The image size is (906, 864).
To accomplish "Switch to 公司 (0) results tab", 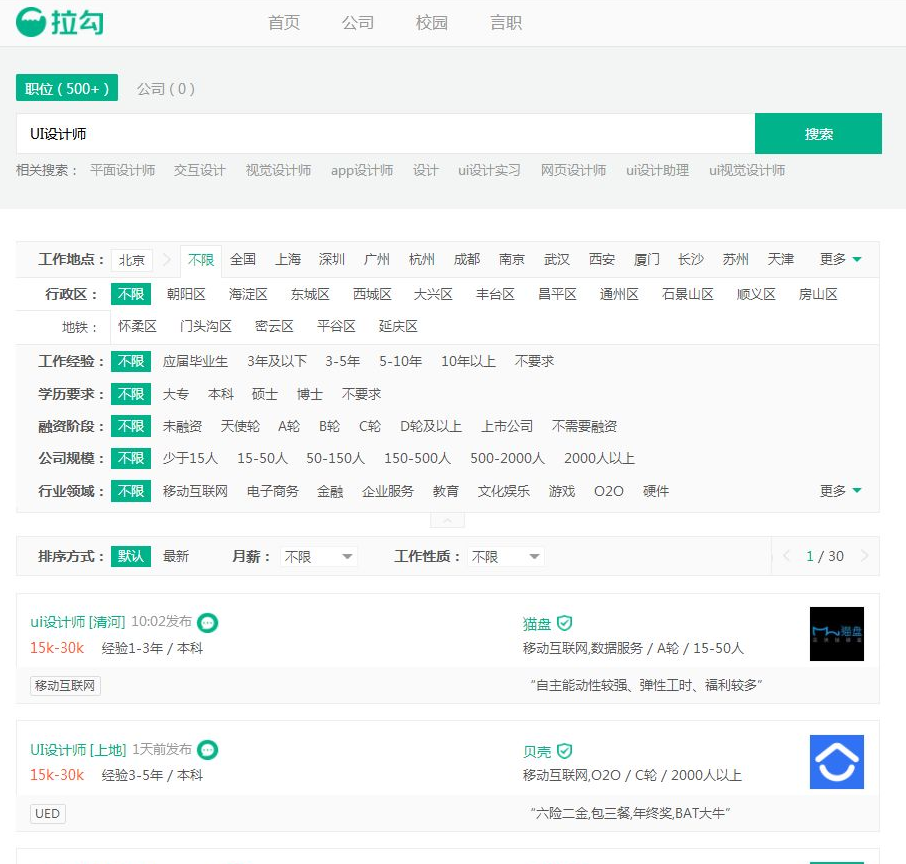I will [166, 88].
